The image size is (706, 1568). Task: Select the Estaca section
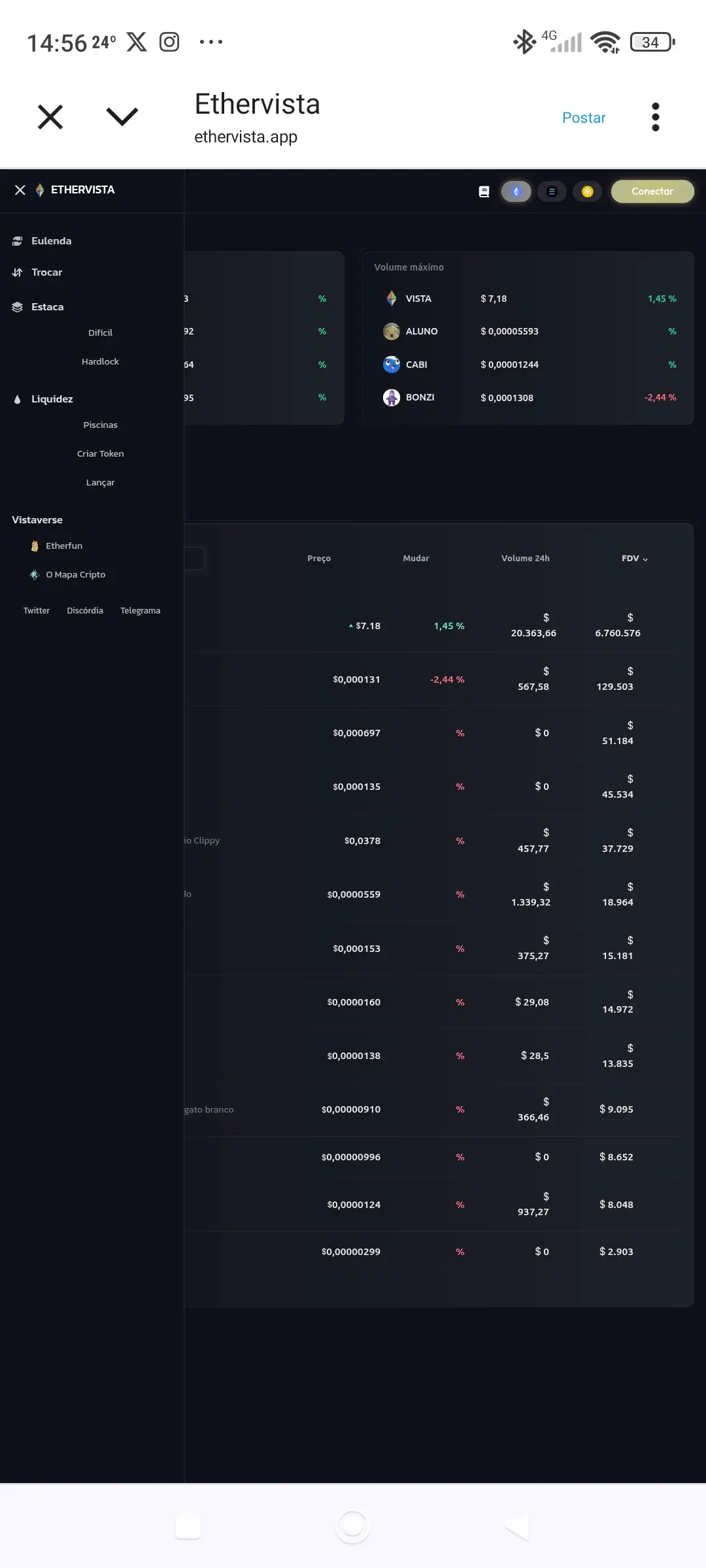tap(47, 307)
